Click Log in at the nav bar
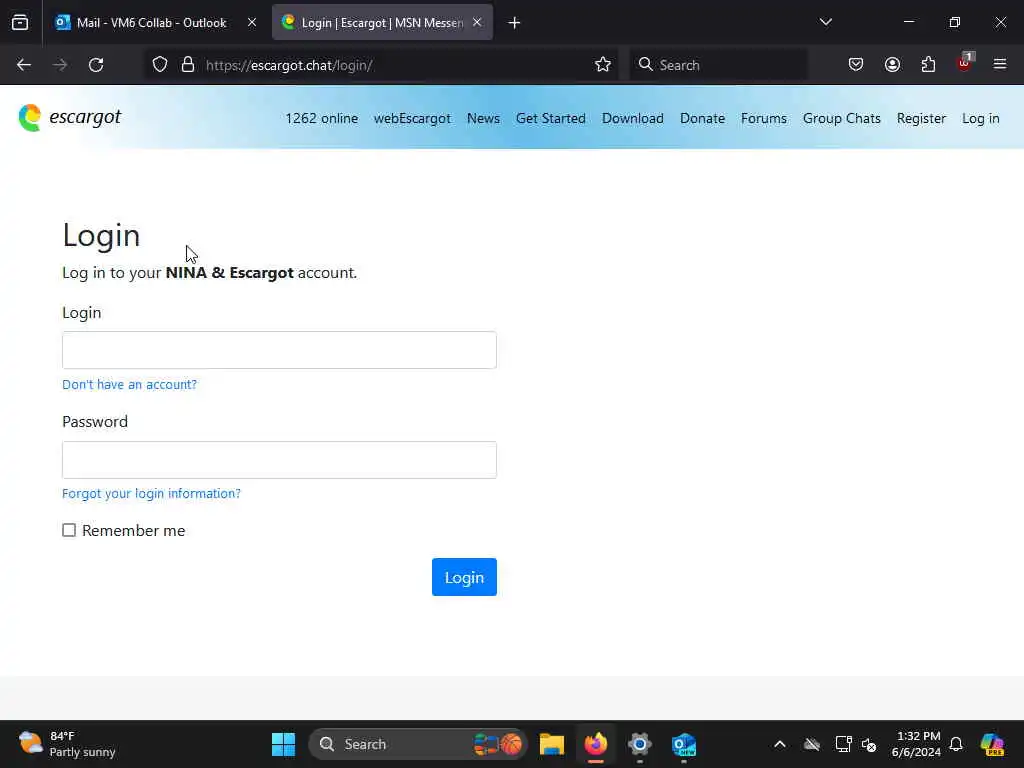 [x=980, y=118]
